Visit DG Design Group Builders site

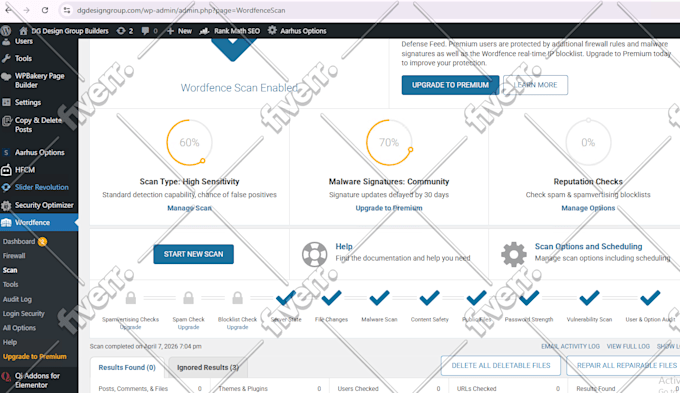click(x=64, y=31)
